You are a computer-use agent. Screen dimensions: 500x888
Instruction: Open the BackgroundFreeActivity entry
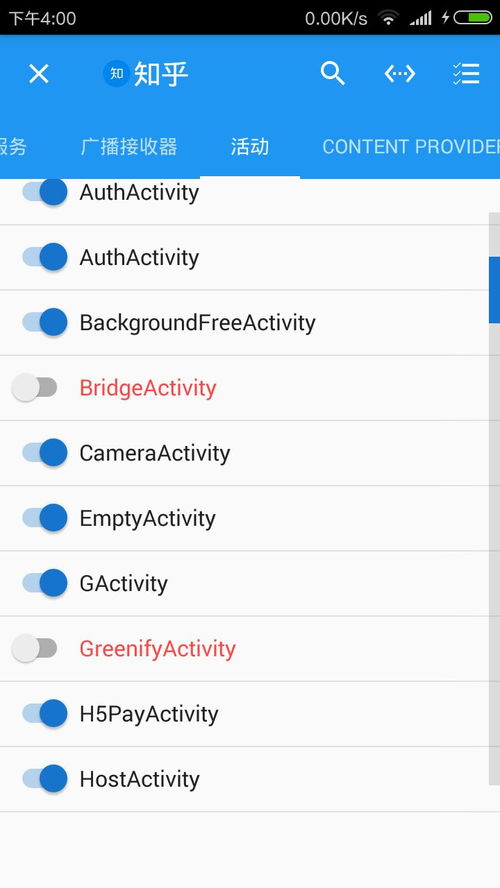[245, 323]
